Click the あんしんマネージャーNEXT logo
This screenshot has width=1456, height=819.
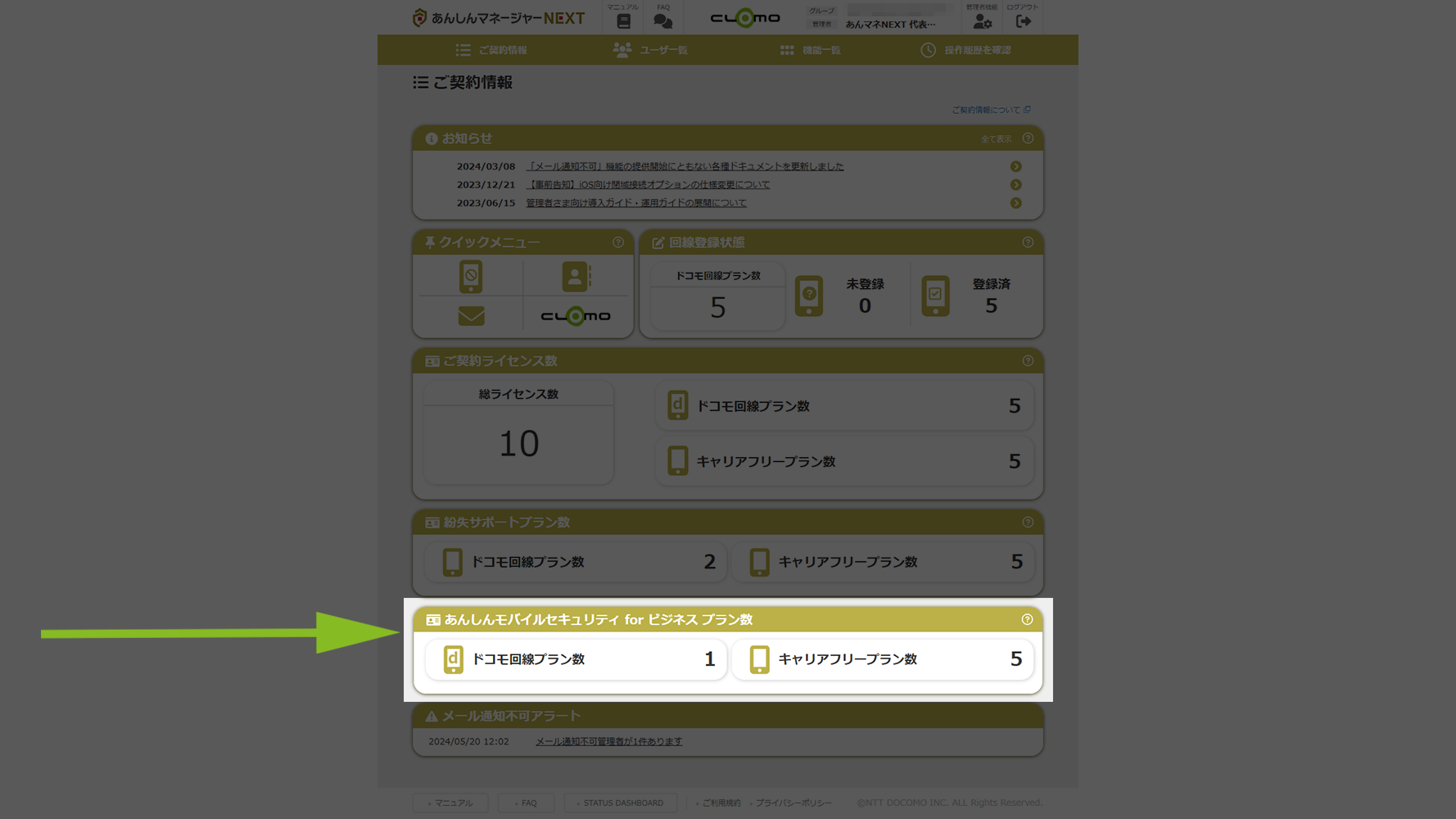click(499, 17)
